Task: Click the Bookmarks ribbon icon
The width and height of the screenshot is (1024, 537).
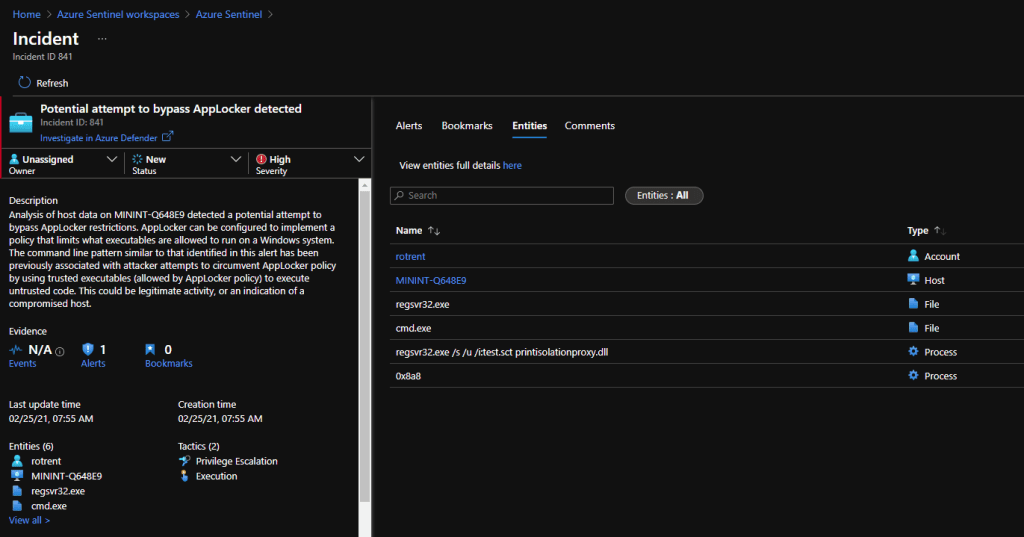Action: pos(150,350)
